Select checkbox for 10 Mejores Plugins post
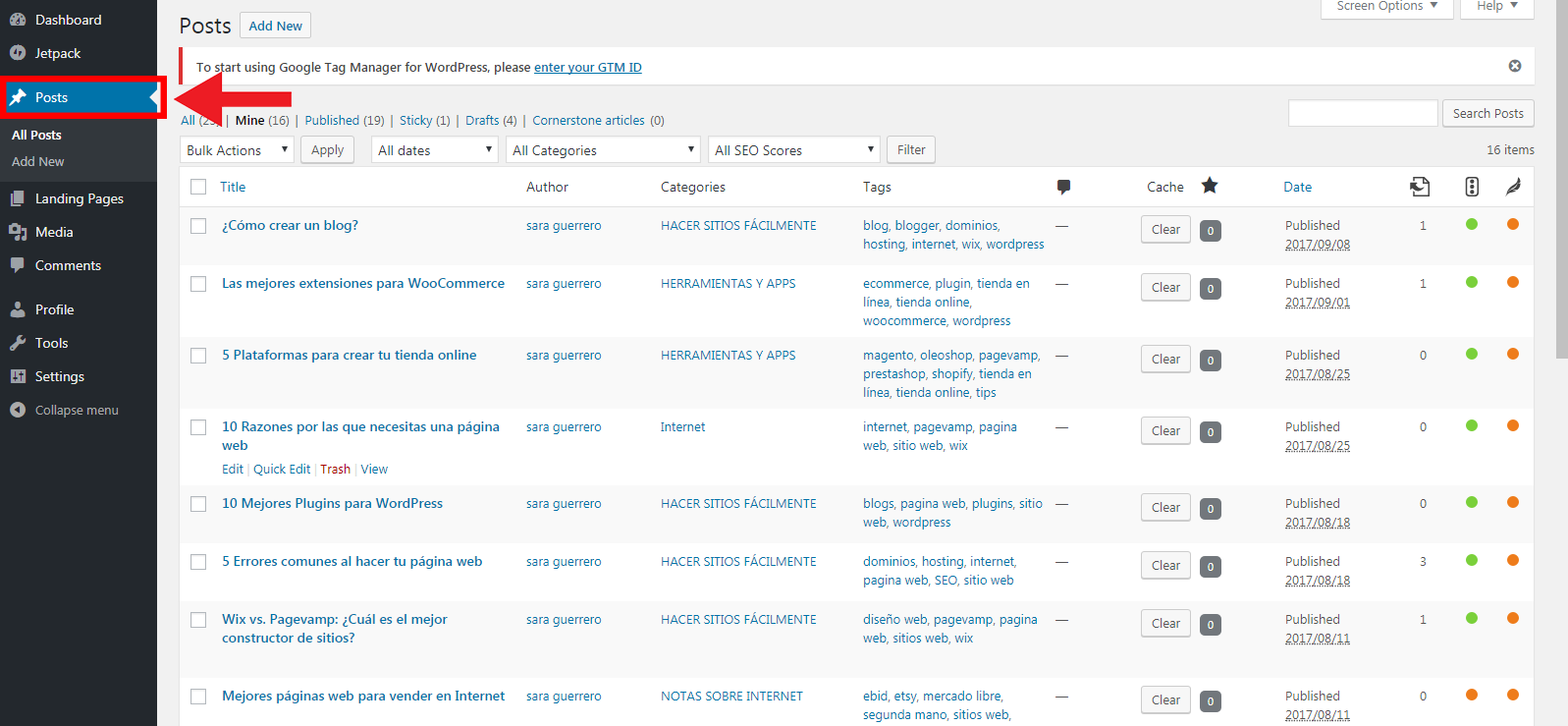This screenshot has height=726, width=1568. point(199,504)
